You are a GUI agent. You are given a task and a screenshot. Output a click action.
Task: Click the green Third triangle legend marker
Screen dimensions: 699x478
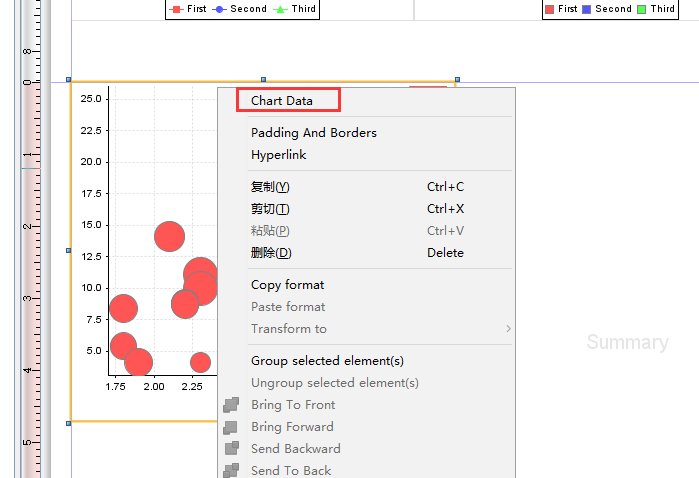(280, 9)
